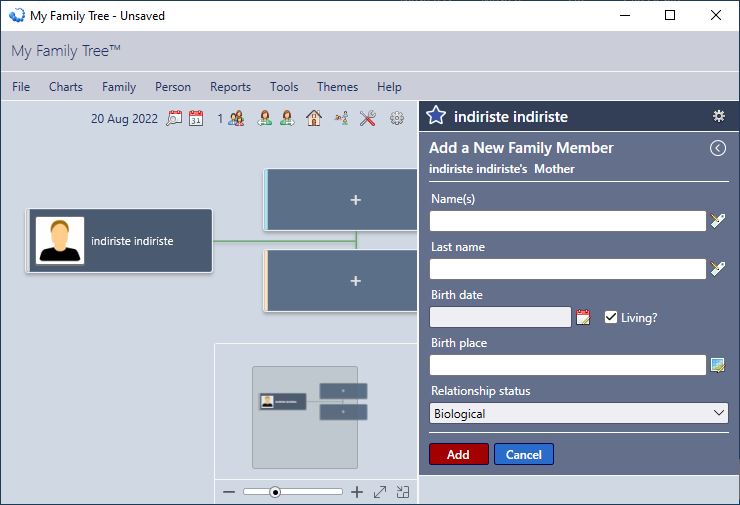The image size is (740, 505).
Task: Click the star icon beside indiriste indiriste
Action: (x=436, y=116)
